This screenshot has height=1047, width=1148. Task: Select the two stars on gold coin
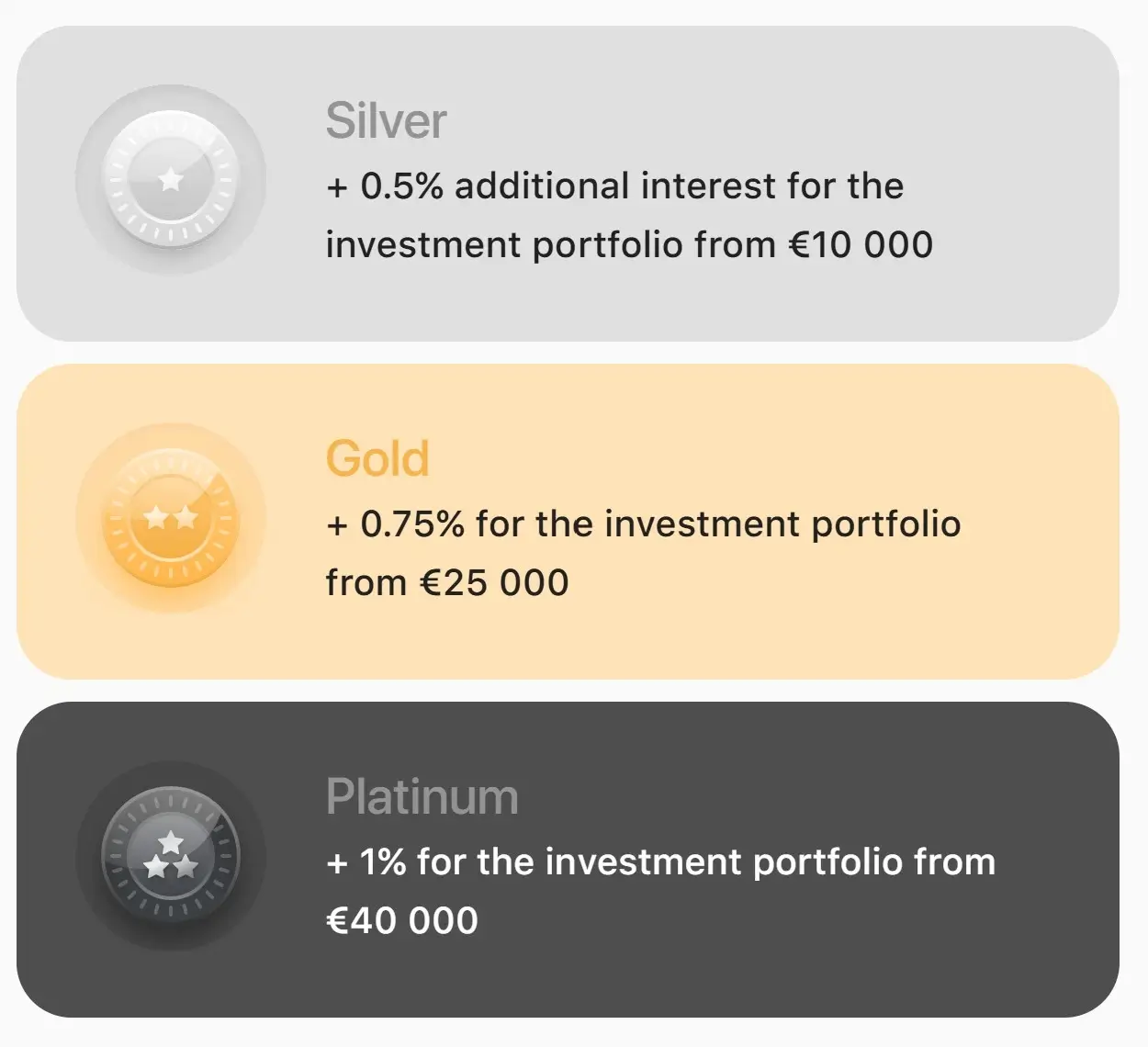171,518
